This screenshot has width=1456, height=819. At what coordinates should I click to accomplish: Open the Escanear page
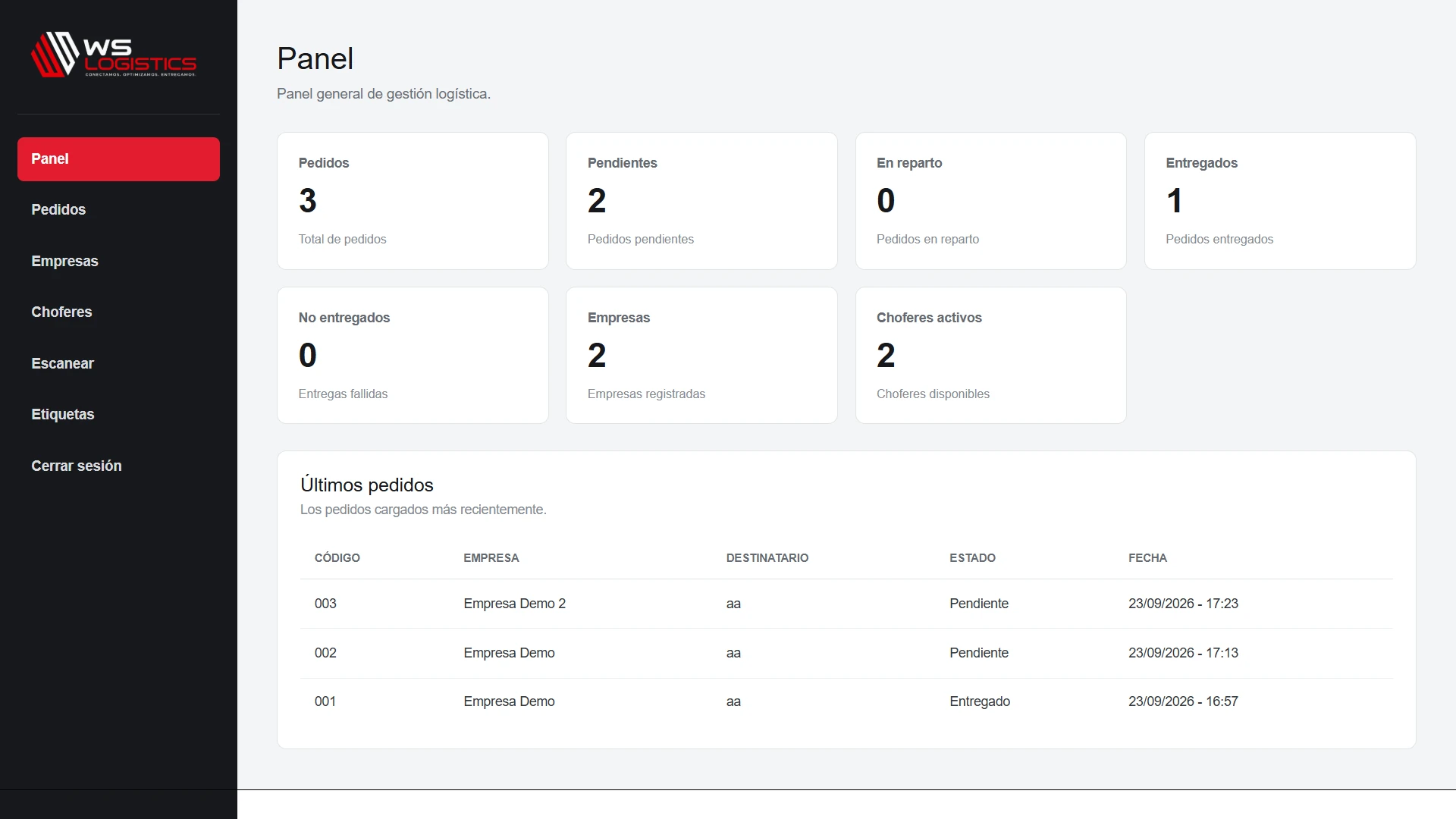[118, 363]
